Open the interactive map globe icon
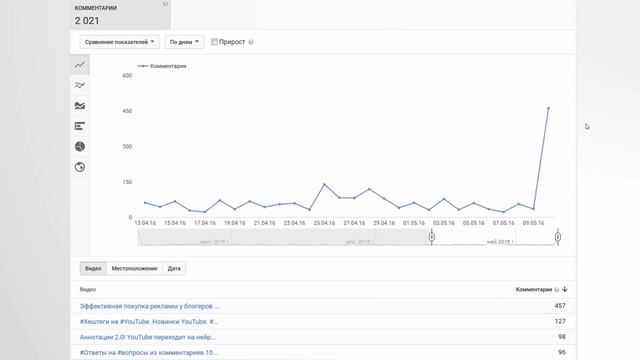This screenshot has width=640, height=360. coord(80,167)
